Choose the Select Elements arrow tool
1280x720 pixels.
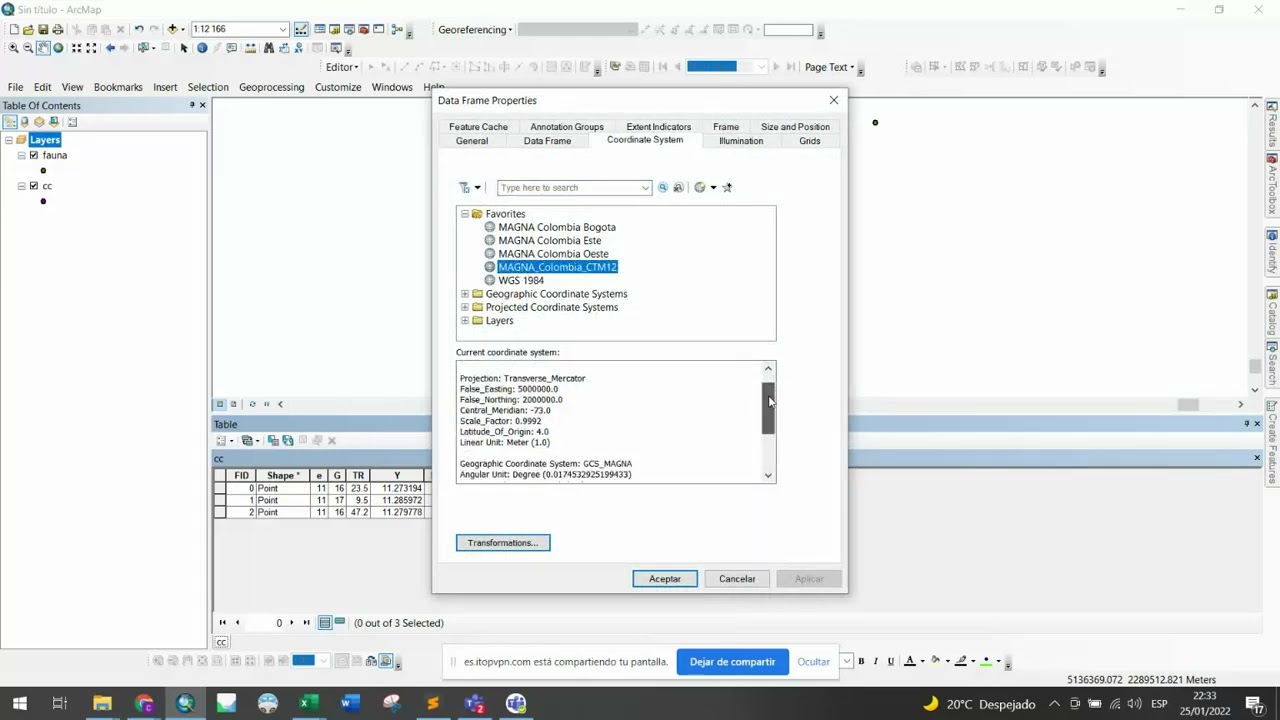pos(184,48)
